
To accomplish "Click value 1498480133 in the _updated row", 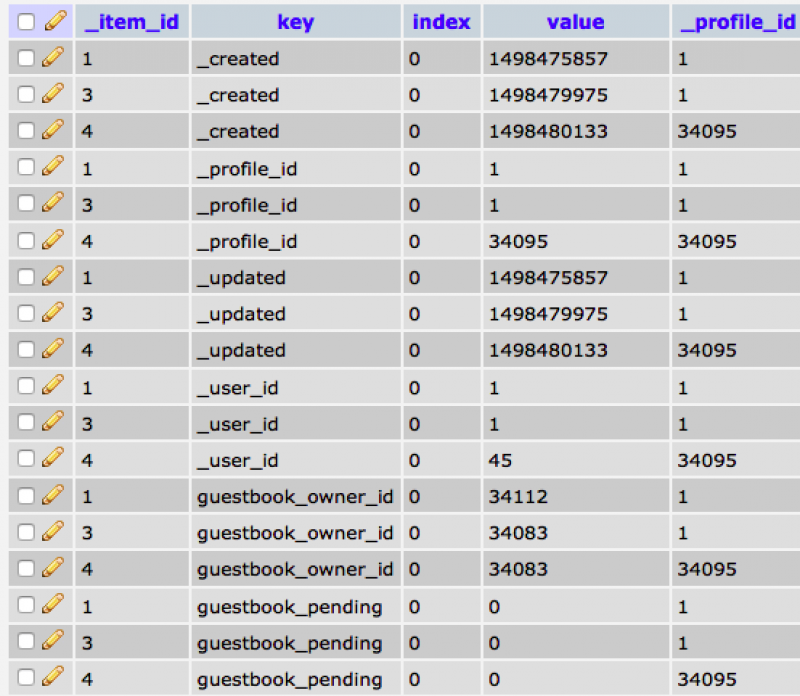I will tap(548, 350).
